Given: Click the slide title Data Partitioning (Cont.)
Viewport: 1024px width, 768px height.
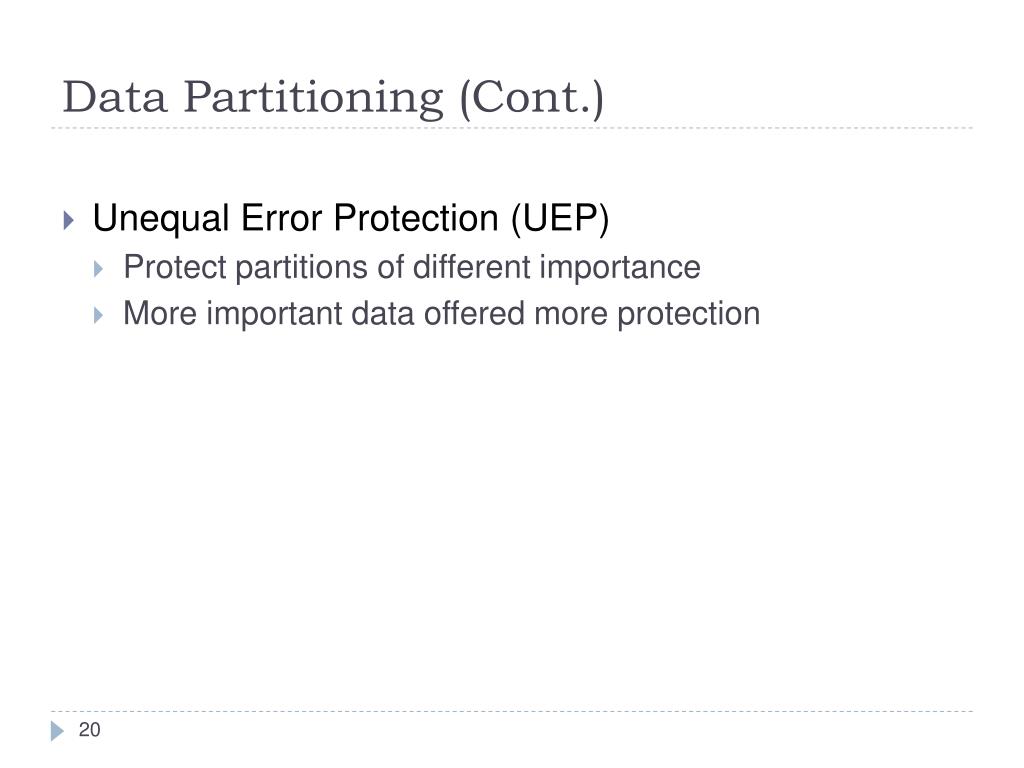Looking at the screenshot, I should coord(333,98).
